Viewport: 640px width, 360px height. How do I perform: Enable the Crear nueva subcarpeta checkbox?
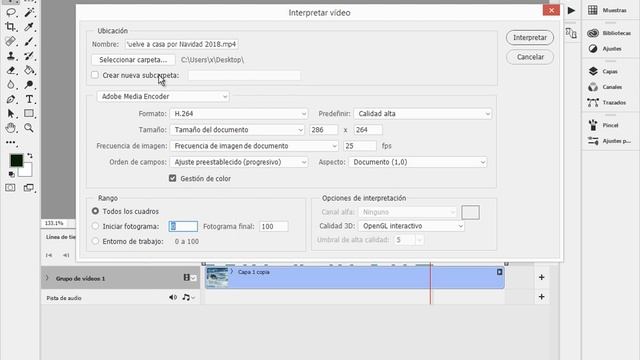(x=95, y=75)
